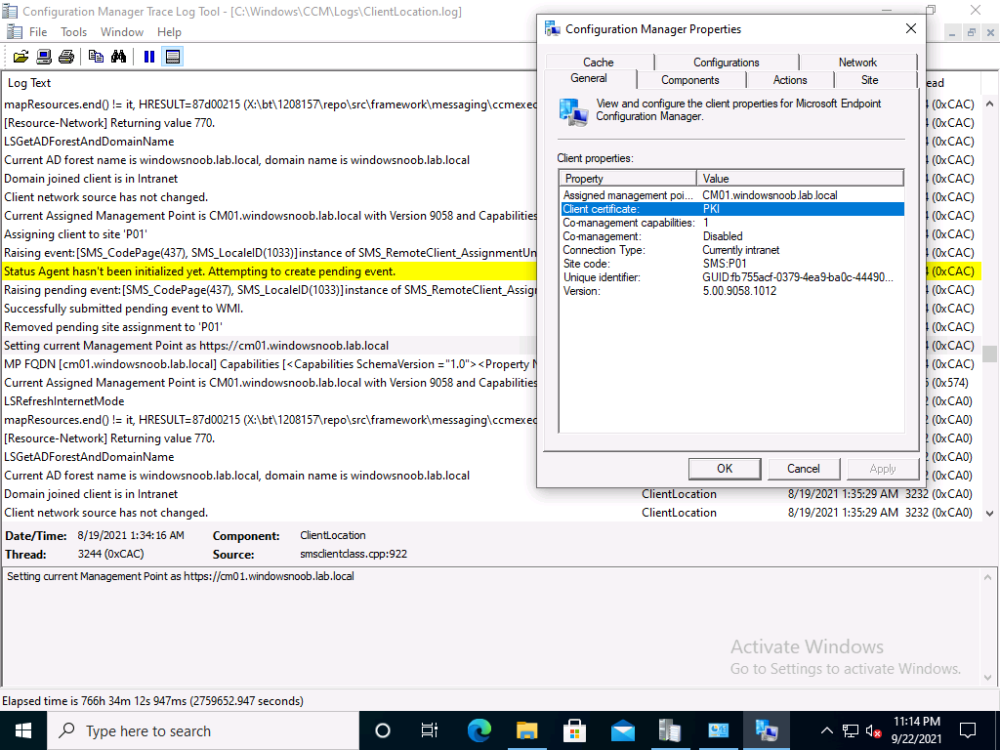
Task: Select the "LSRefreshInternetMode" log row
Action: tap(269, 401)
